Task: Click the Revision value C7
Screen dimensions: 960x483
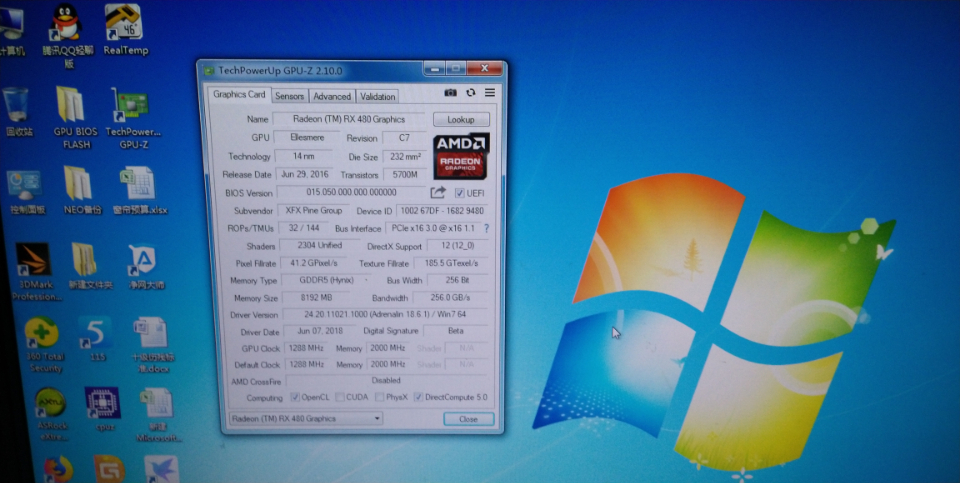Action: pos(404,138)
